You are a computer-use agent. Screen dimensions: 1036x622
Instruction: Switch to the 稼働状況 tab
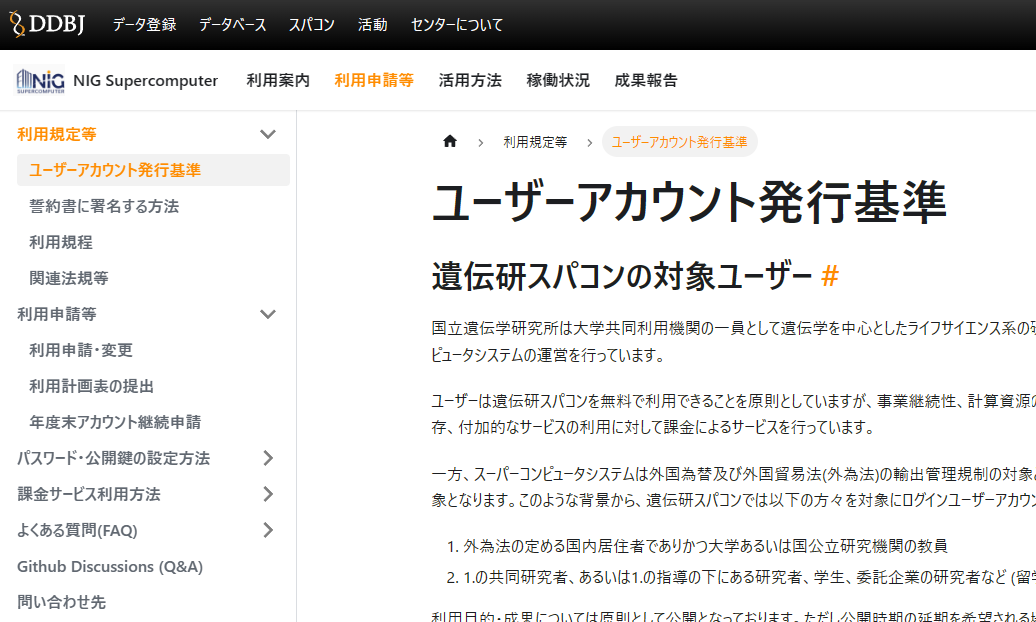558,81
